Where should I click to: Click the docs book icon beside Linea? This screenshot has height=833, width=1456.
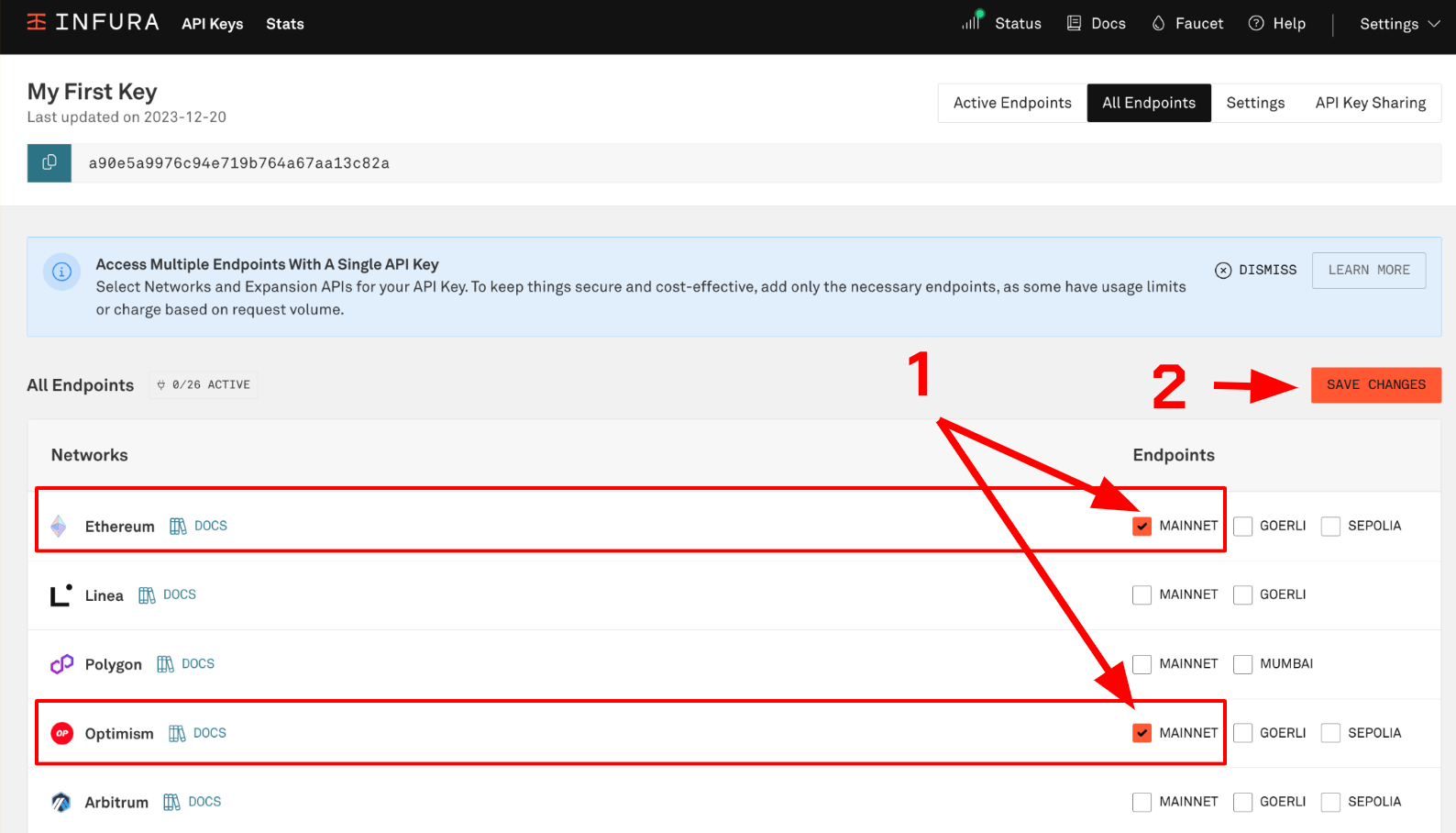[x=147, y=595]
